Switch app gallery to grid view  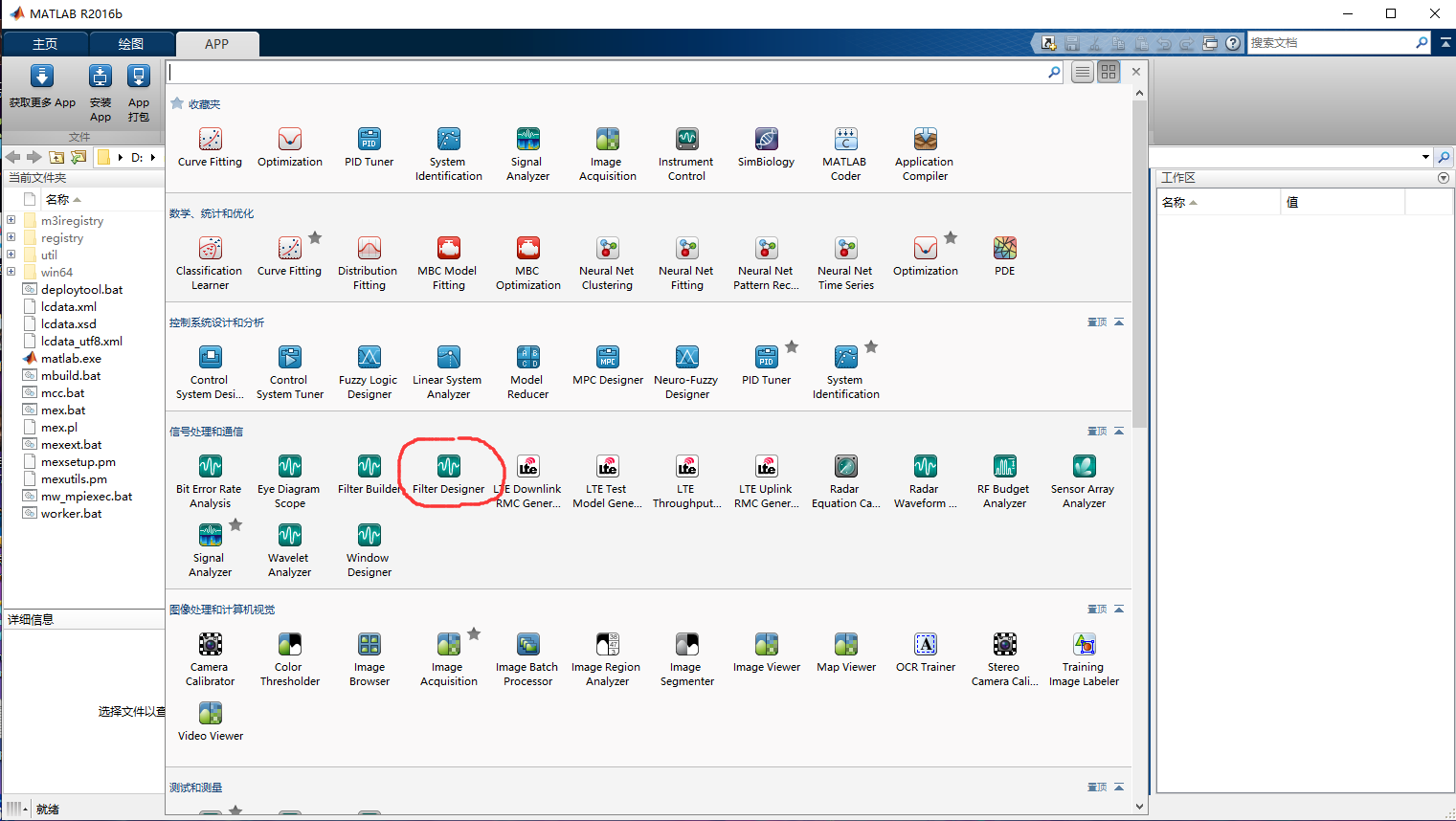1109,72
